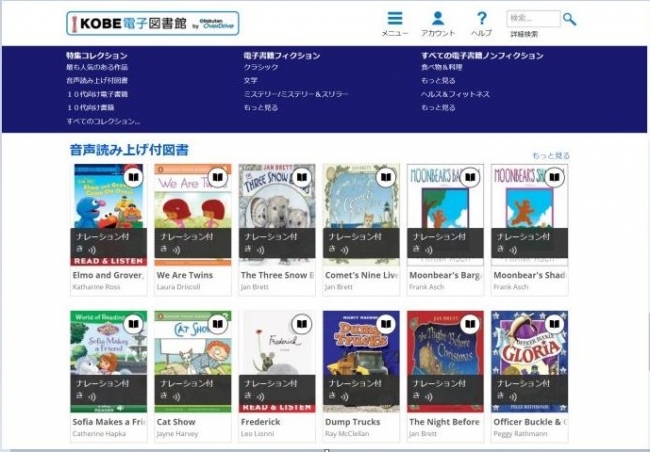Click the narration speaker icon on Frederick
The width and height of the screenshot is (650, 452).
click(260, 396)
